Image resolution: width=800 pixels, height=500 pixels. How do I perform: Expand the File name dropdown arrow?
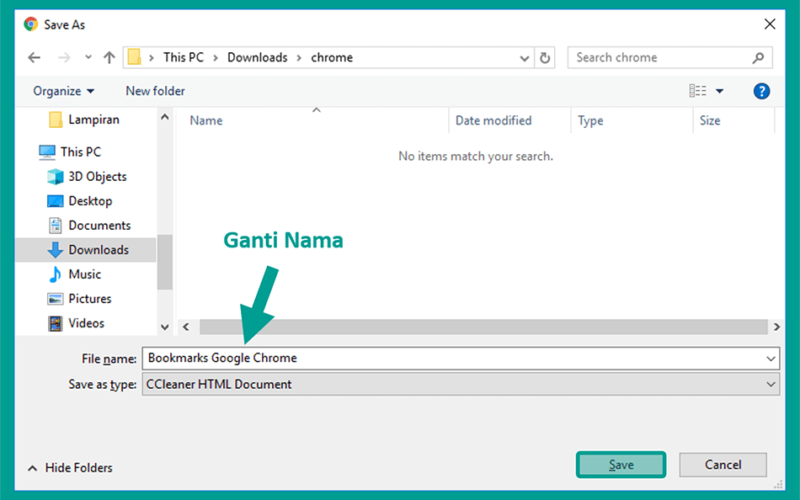click(771, 359)
